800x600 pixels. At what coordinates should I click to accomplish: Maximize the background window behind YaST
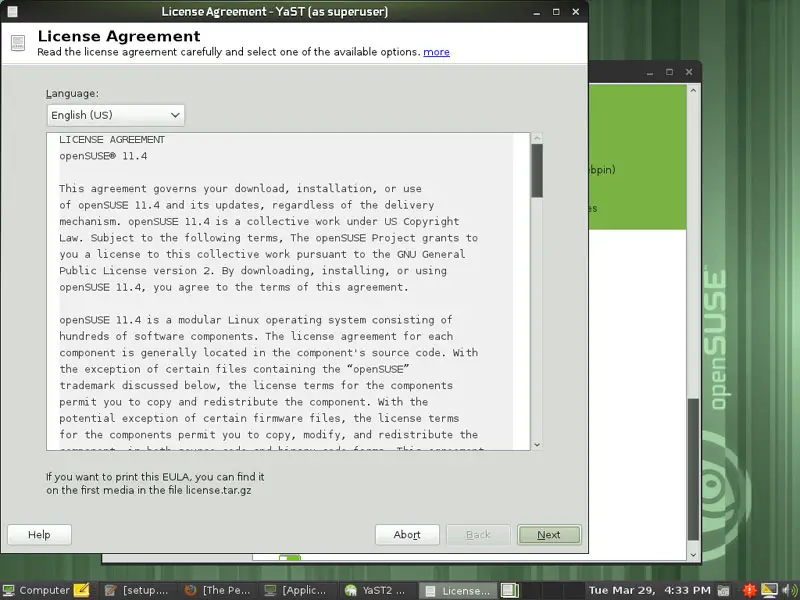pos(669,72)
